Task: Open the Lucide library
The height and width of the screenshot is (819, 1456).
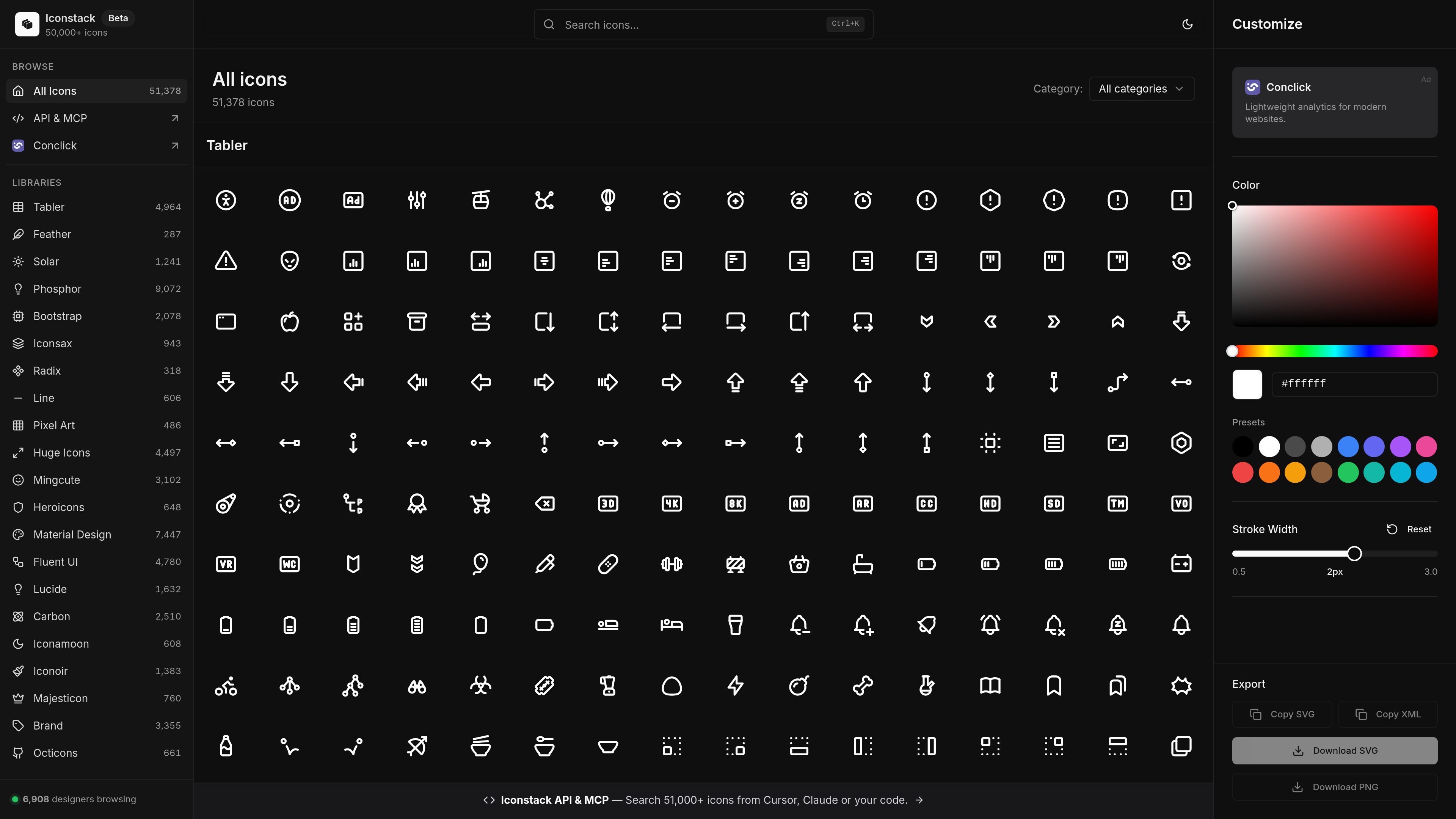Action: [x=97, y=589]
